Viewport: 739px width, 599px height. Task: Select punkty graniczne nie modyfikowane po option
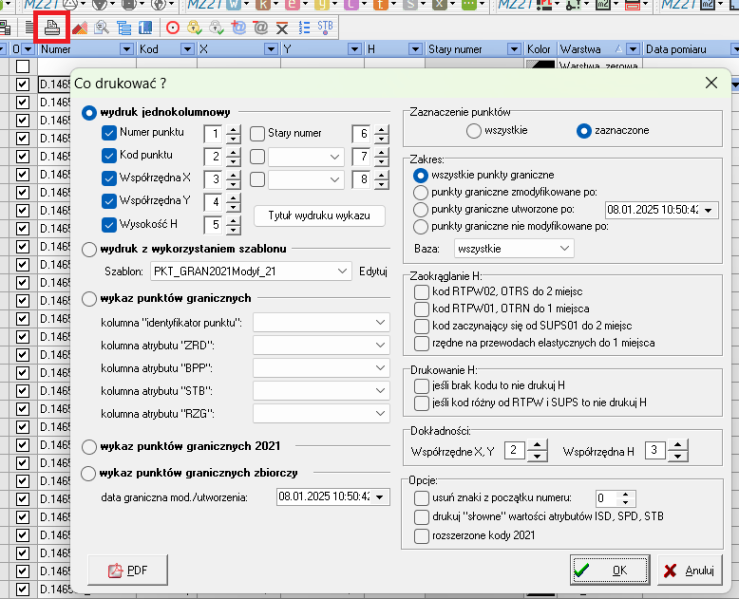[420, 227]
